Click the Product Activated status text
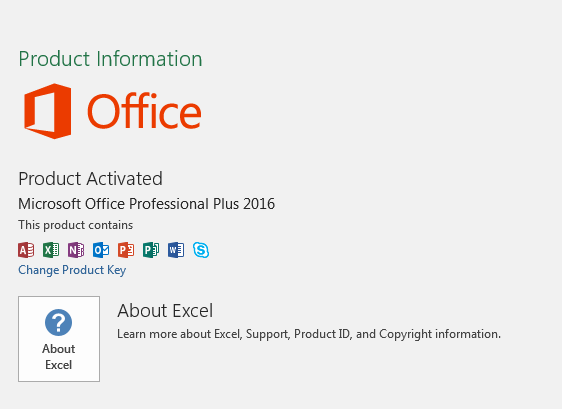Screen dimensions: 562x409 [90, 179]
